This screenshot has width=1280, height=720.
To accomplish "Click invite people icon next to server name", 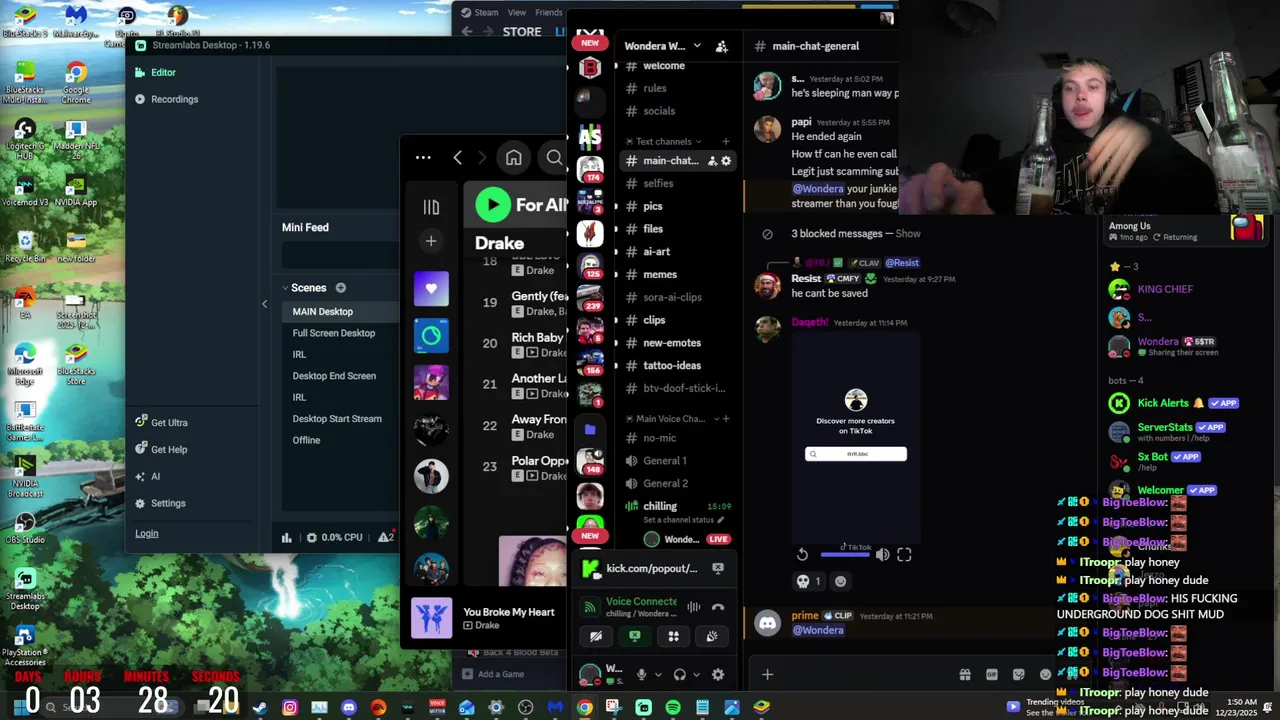I will click(x=722, y=46).
